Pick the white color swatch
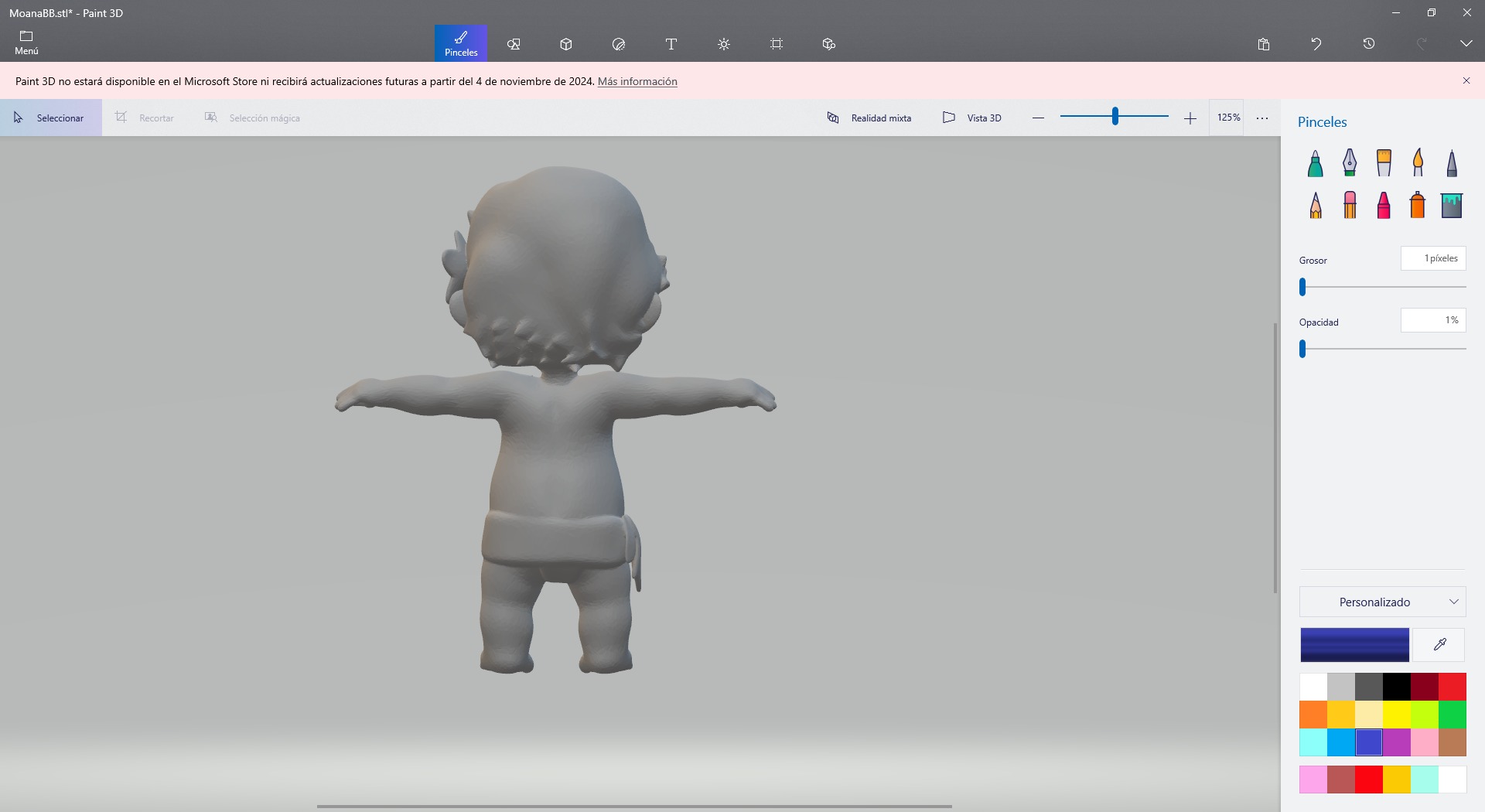Image resolution: width=1485 pixels, height=812 pixels. coord(1313,687)
